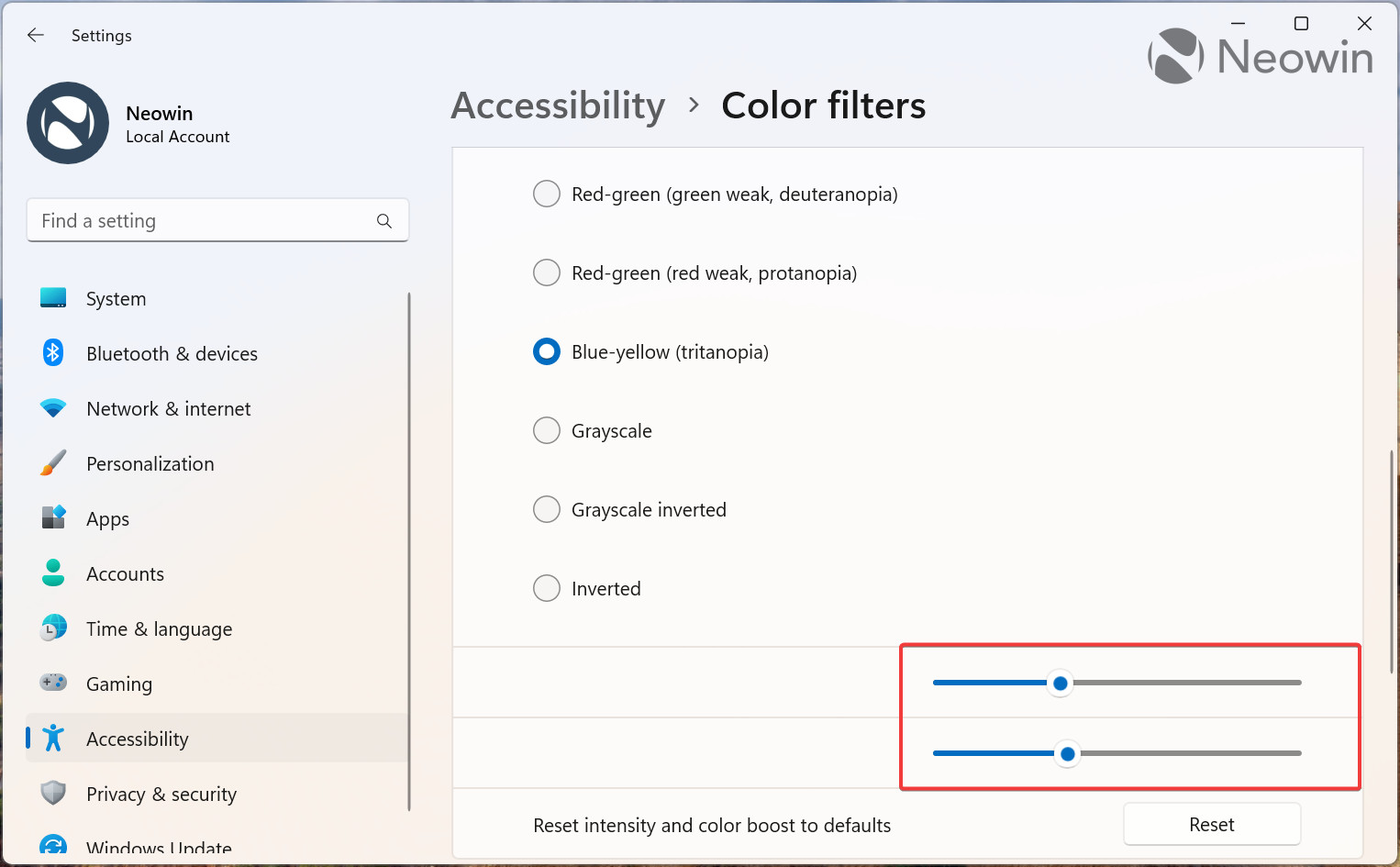1400x867 pixels.
Task: Click the Accessibility person icon
Action: (53, 738)
